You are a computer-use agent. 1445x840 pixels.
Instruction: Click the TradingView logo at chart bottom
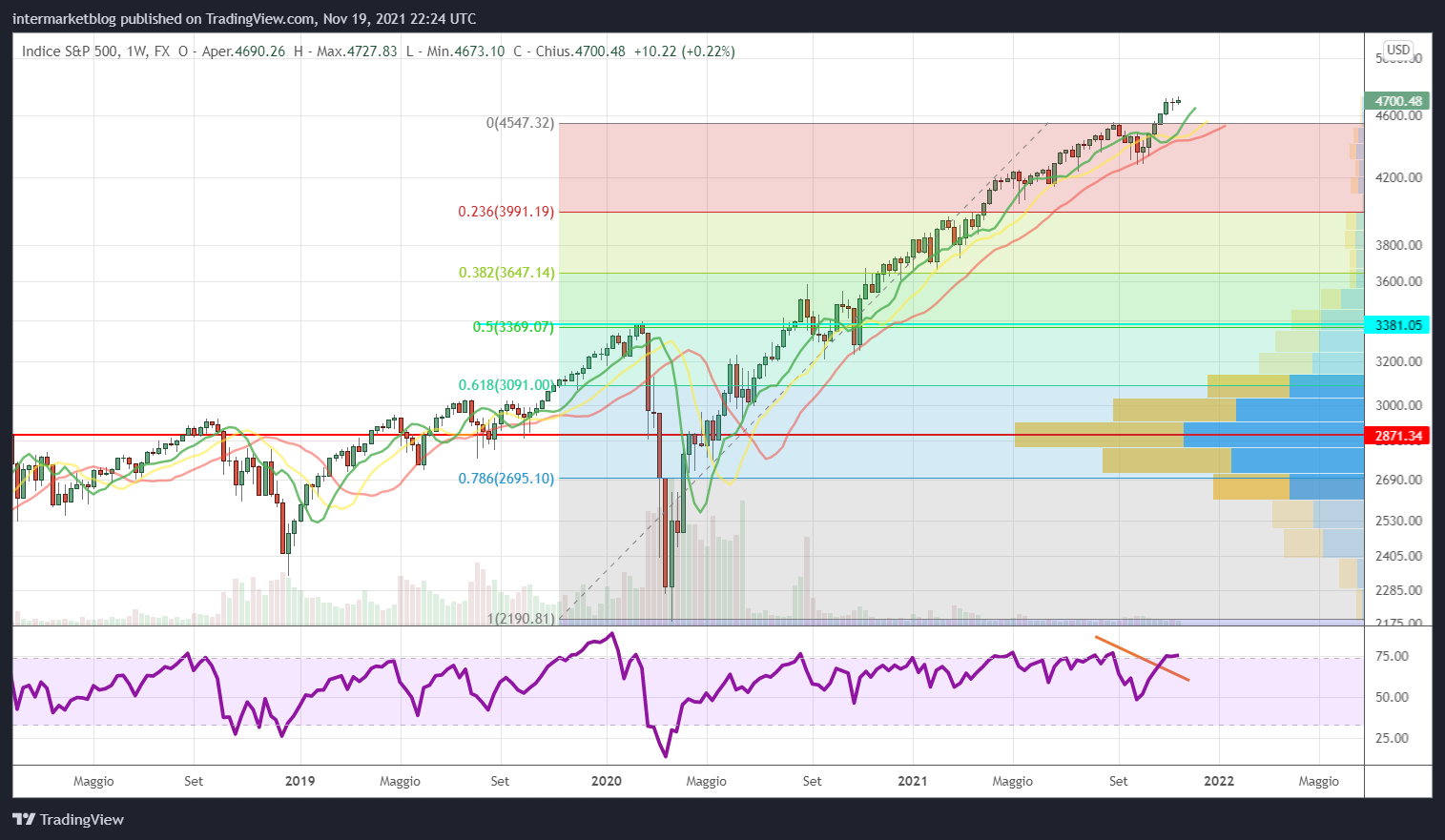(x=68, y=819)
